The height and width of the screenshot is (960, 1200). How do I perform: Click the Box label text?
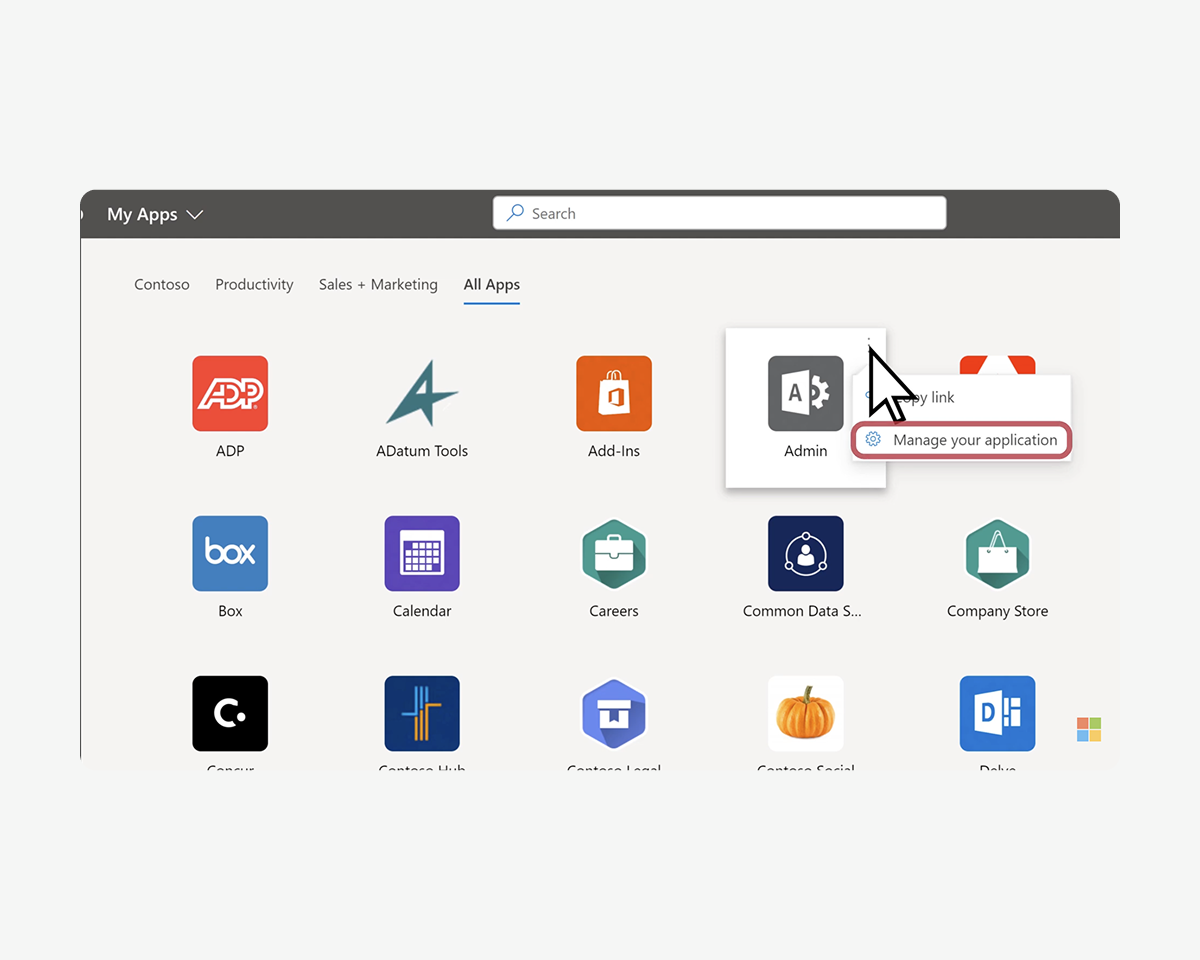(230, 611)
